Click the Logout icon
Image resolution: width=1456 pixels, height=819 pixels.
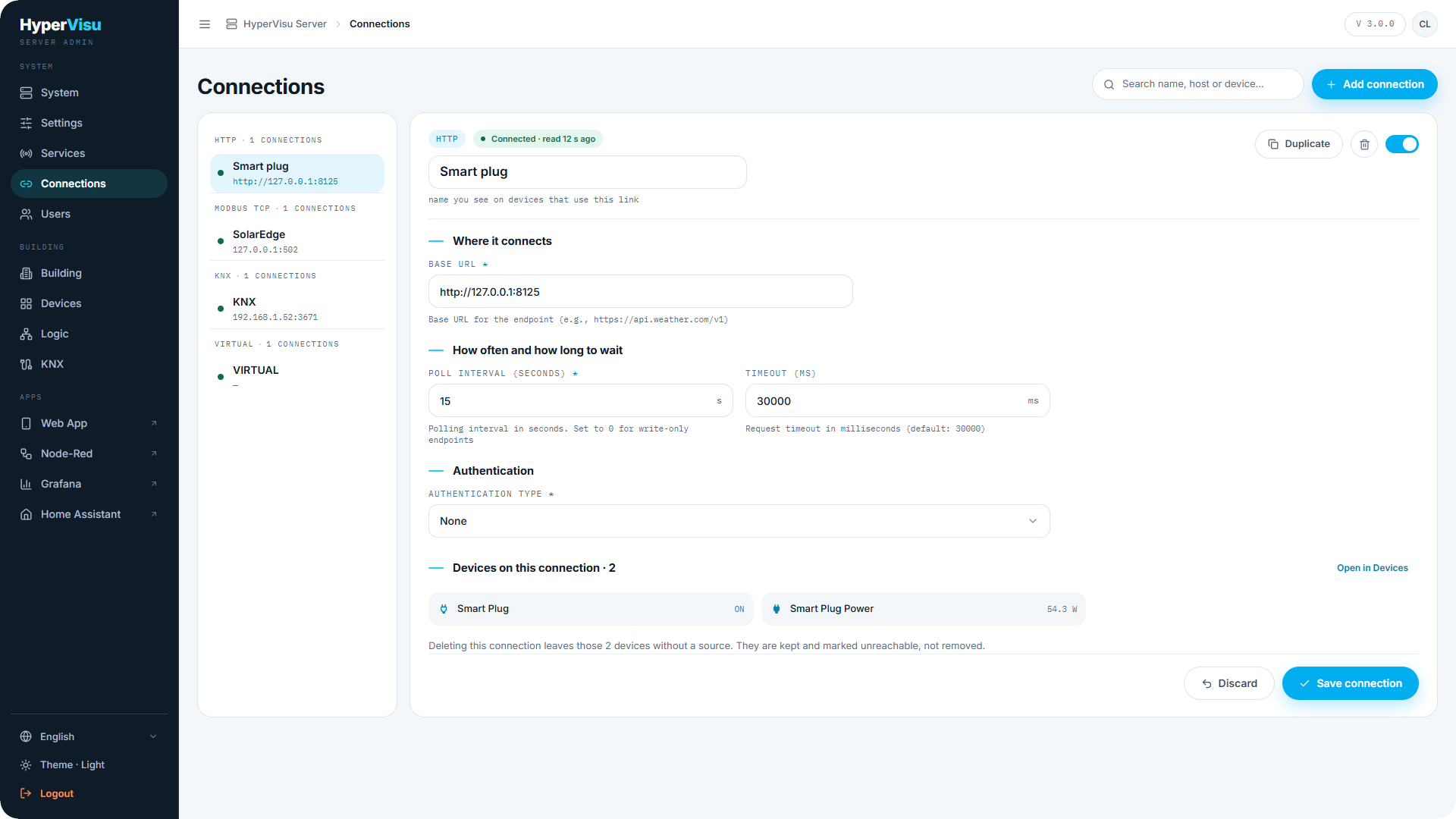(26, 793)
